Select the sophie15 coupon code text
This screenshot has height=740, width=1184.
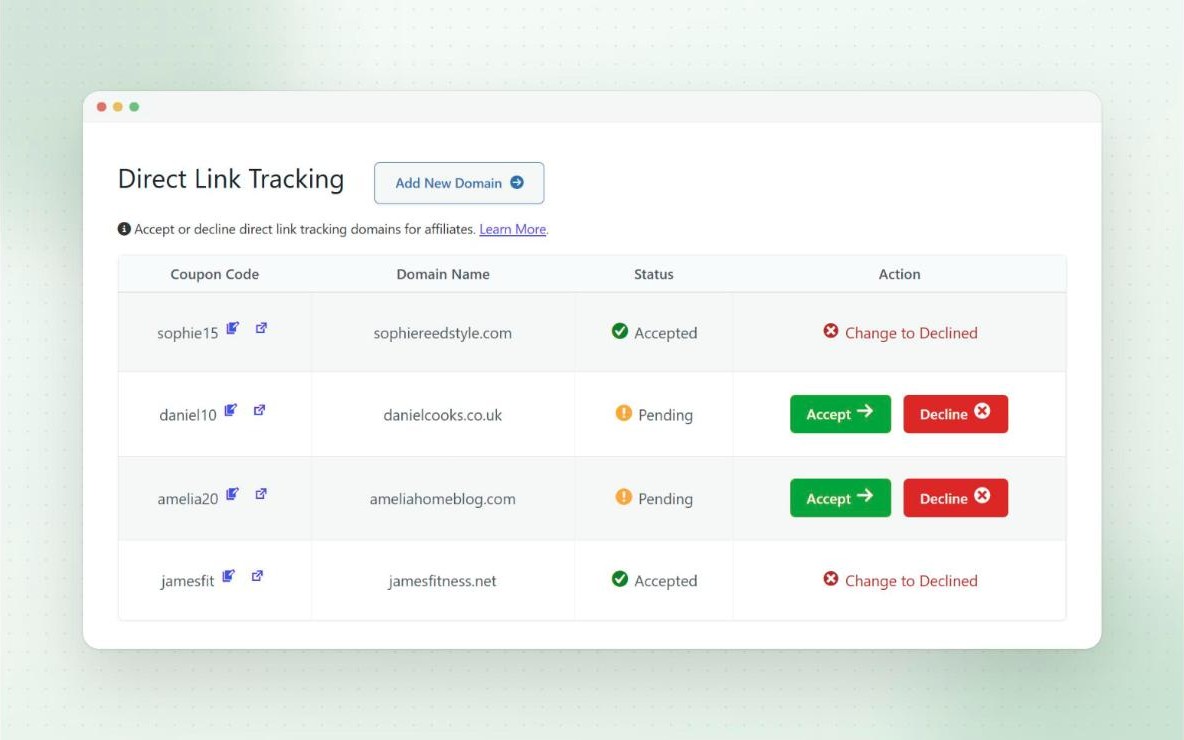pyautogui.click(x=187, y=333)
